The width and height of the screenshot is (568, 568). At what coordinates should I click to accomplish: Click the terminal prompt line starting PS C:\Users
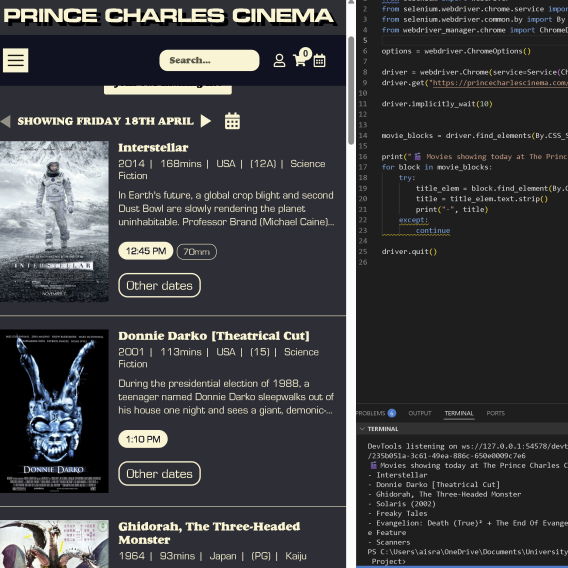pyautogui.click(x=468, y=552)
